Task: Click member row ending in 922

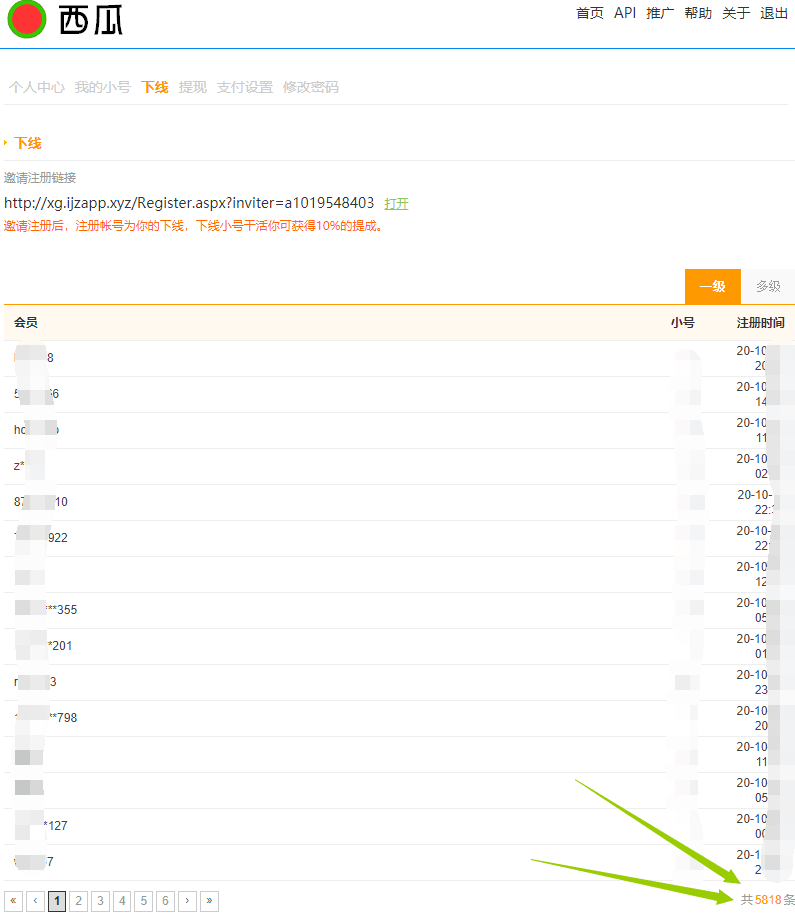Action: click(399, 538)
